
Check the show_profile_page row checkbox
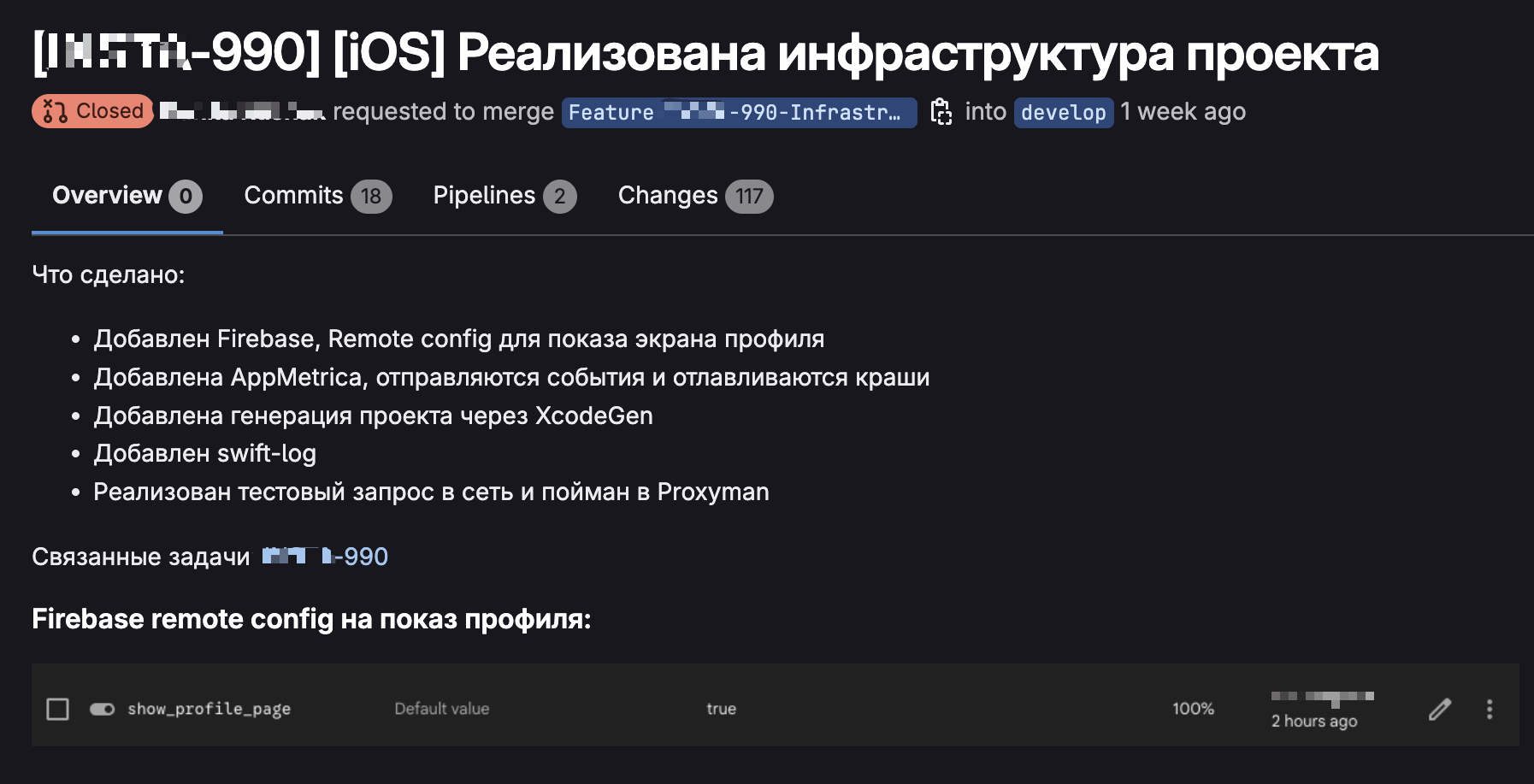(57, 709)
